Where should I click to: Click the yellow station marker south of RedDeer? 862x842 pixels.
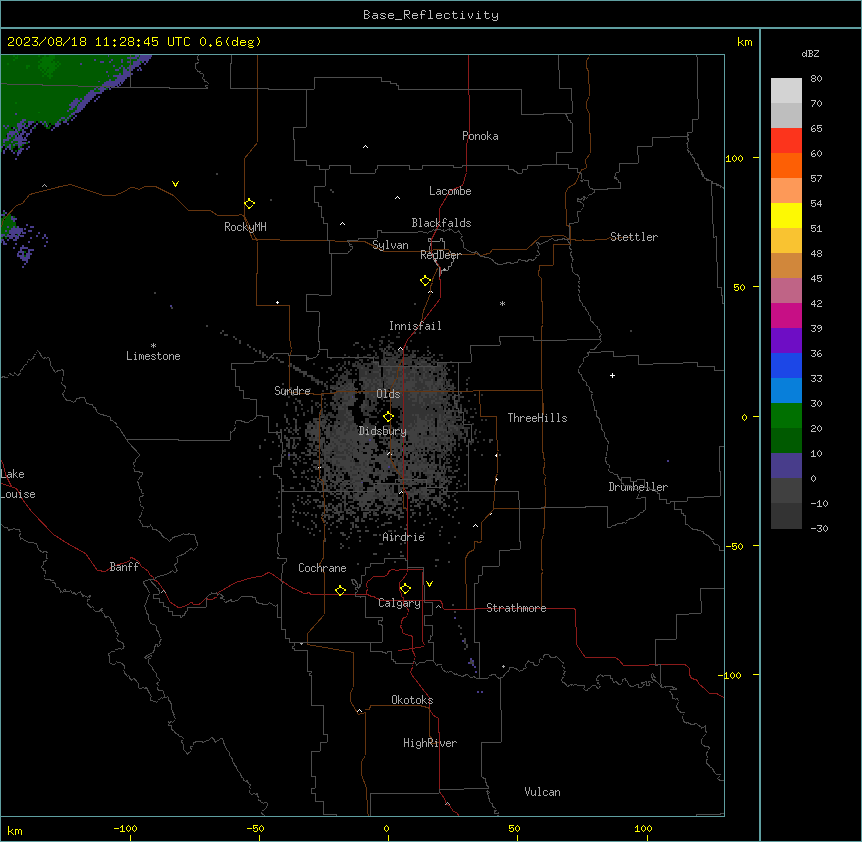click(x=425, y=281)
